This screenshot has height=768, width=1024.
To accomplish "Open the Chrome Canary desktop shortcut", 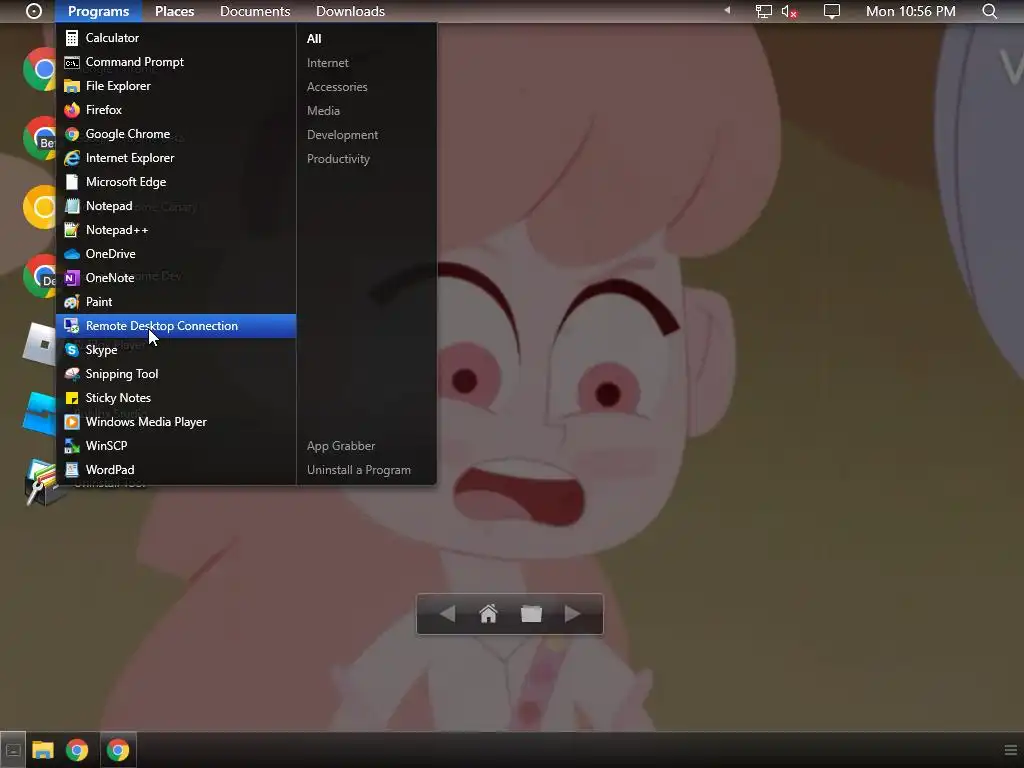I will coord(40,207).
